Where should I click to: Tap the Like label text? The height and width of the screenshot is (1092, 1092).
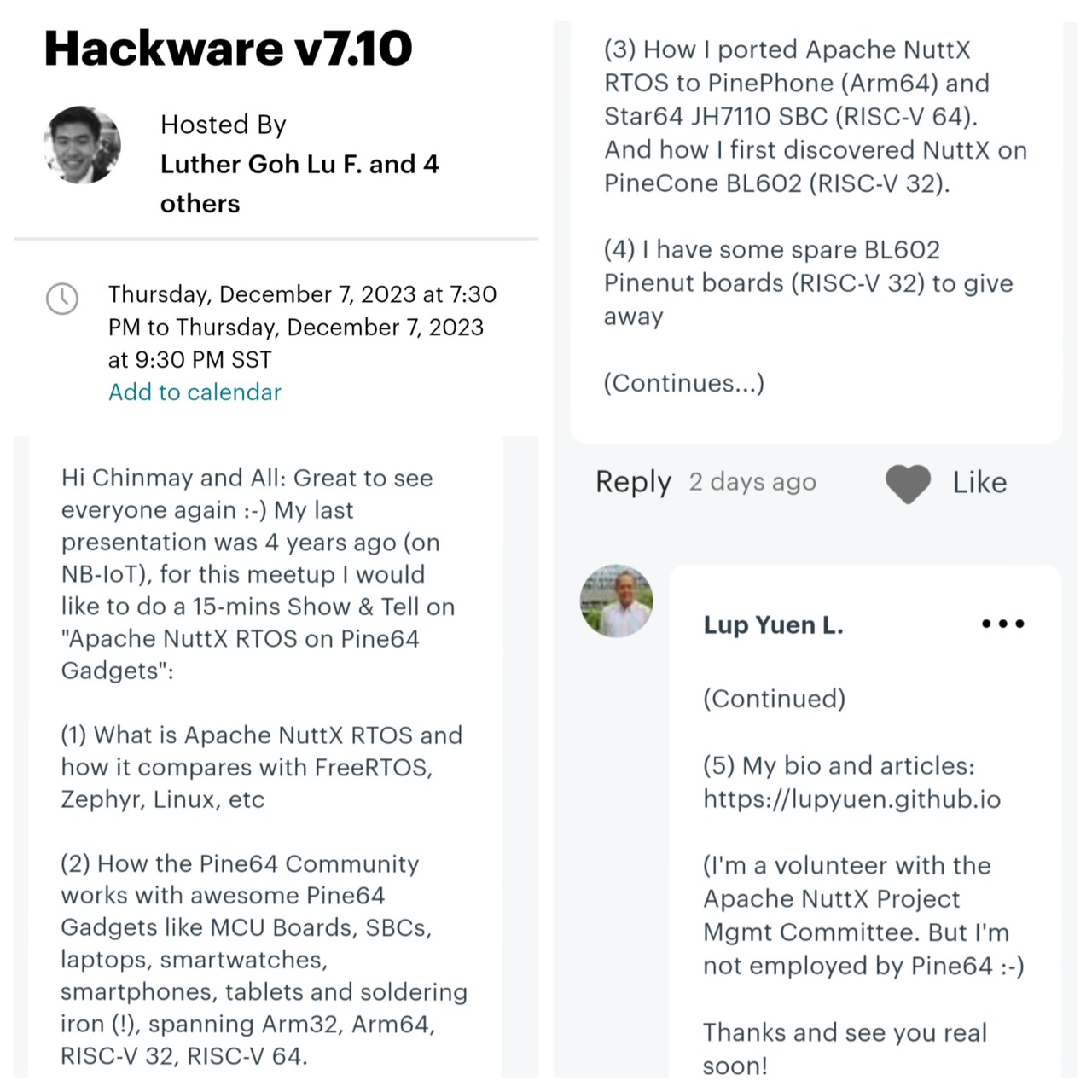(x=979, y=483)
